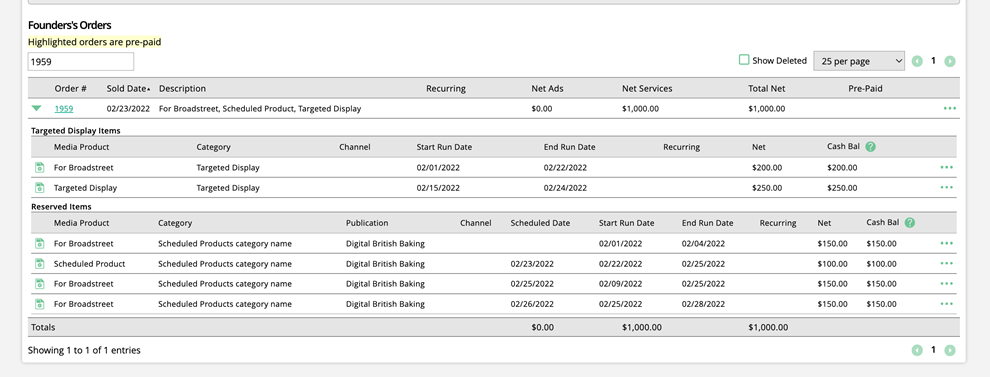Open help icon beside Targeted Display Cash Bal
Screen dimensions: 990x377
click(871, 147)
